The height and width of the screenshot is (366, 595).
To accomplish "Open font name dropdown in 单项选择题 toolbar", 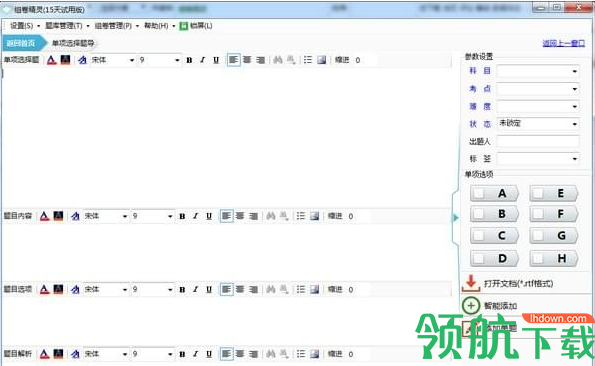I will click(132, 60).
